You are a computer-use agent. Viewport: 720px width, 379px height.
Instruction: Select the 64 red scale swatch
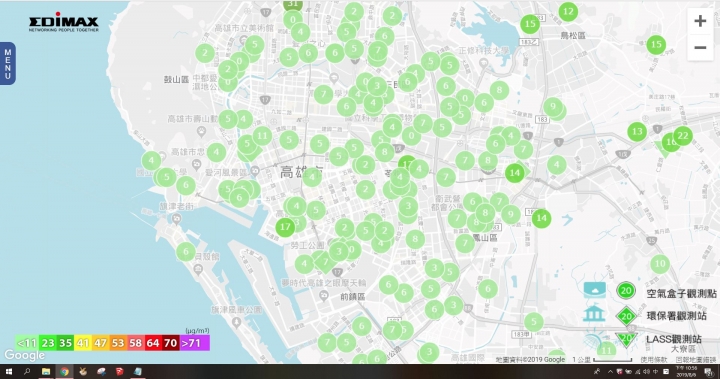pos(152,343)
